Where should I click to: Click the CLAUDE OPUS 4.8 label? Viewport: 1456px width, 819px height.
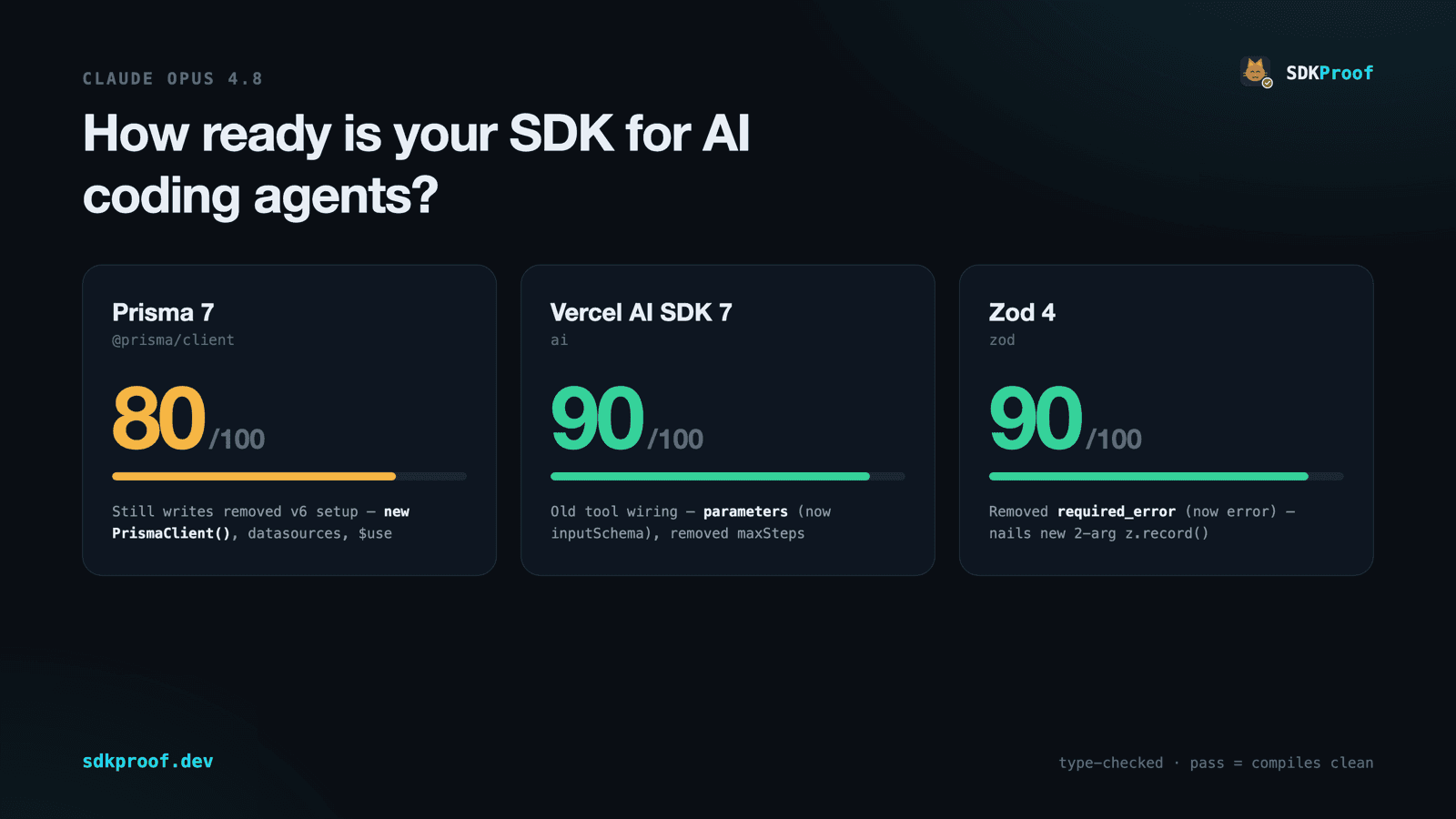pyautogui.click(x=173, y=78)
